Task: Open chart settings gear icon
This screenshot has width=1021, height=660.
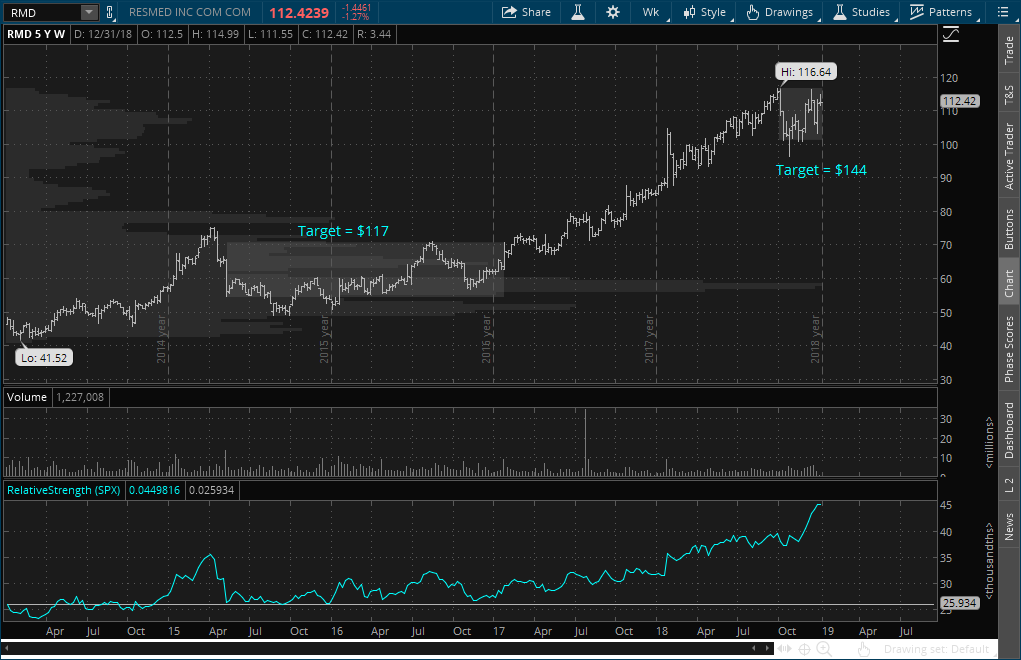Action: (x=612, y=12)
